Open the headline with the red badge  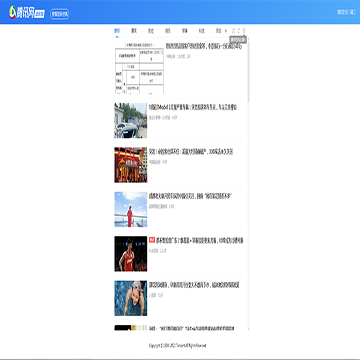tap(199, 240)
